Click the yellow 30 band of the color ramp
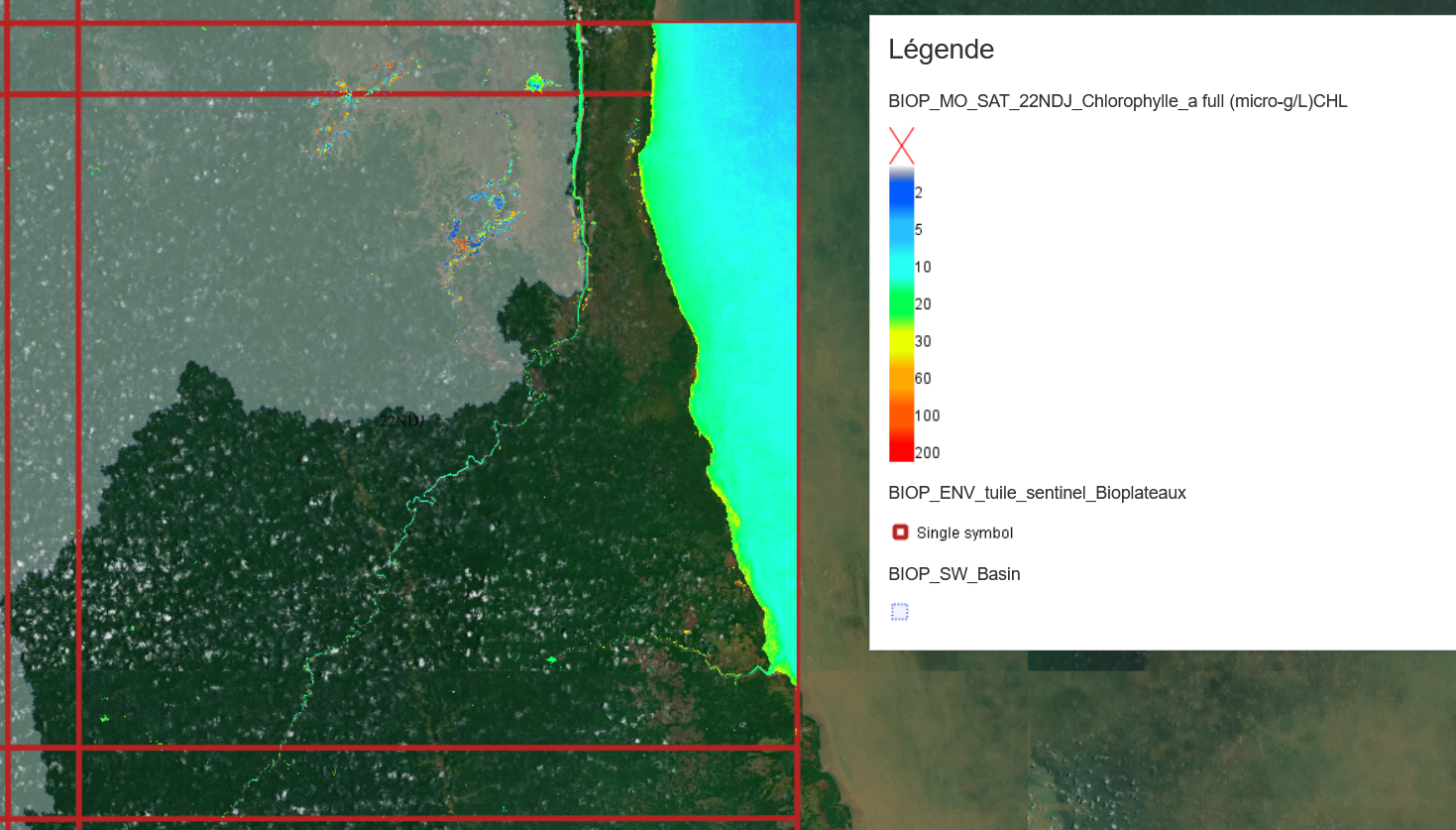Viewport: 1456px width, 830px height. click(x=901, y=341)
